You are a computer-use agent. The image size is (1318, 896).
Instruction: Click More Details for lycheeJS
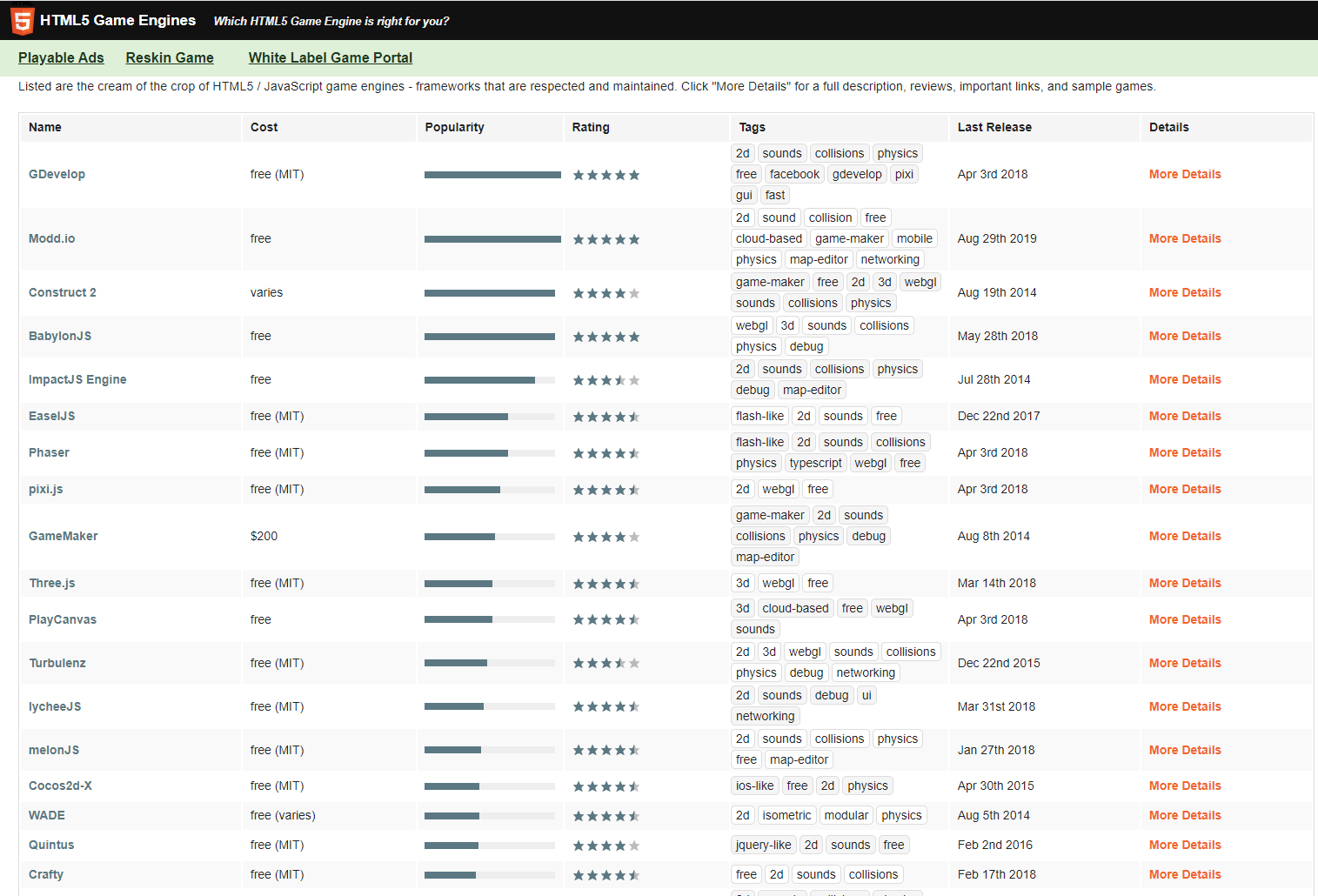(1185, 706)
